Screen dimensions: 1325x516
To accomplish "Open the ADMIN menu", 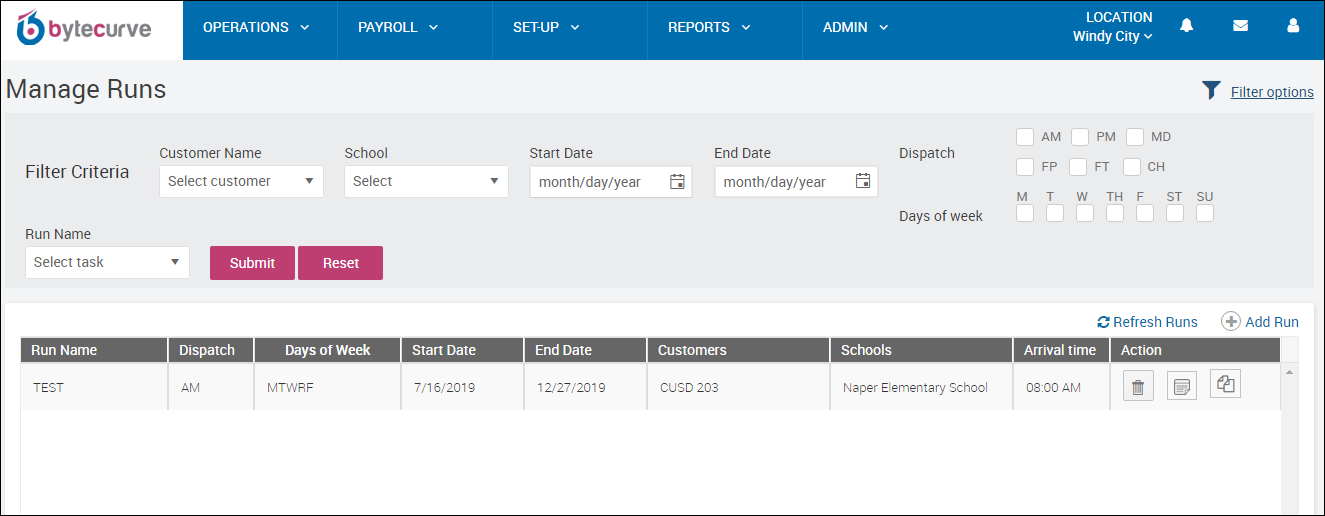I will pos(856,28).
